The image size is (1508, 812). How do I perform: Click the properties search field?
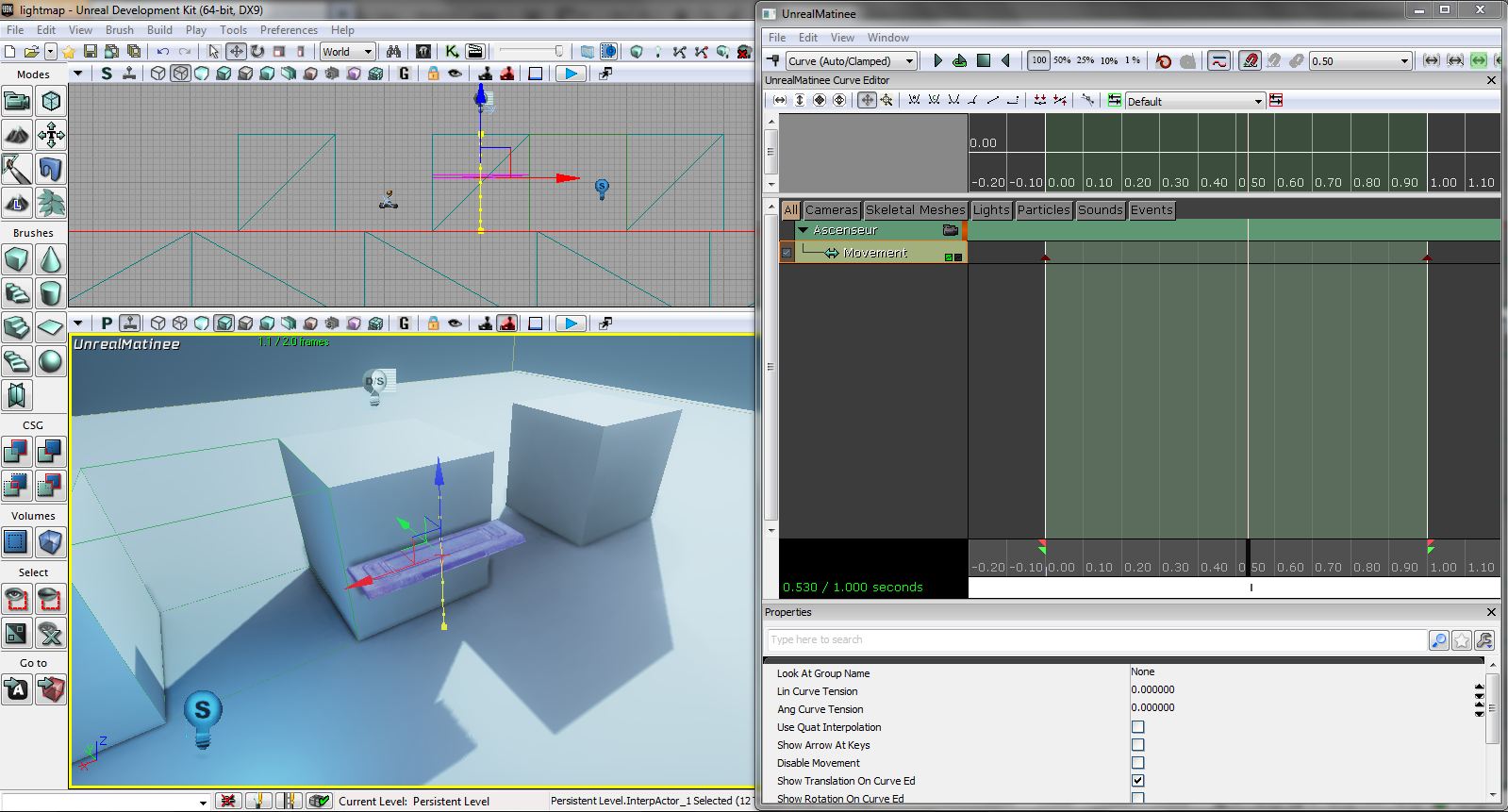pyautogui.click(x=1096, y=639)
